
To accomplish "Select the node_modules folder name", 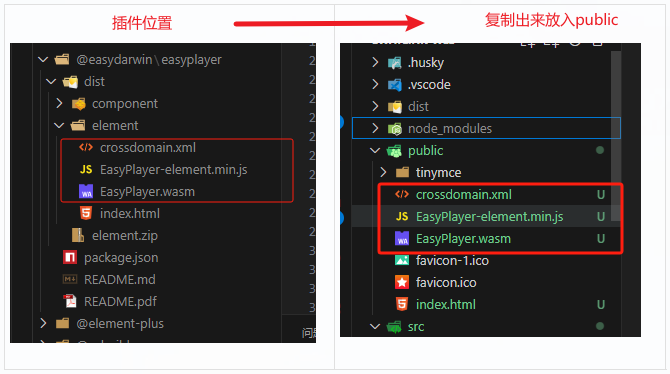I will pos(450,129).
